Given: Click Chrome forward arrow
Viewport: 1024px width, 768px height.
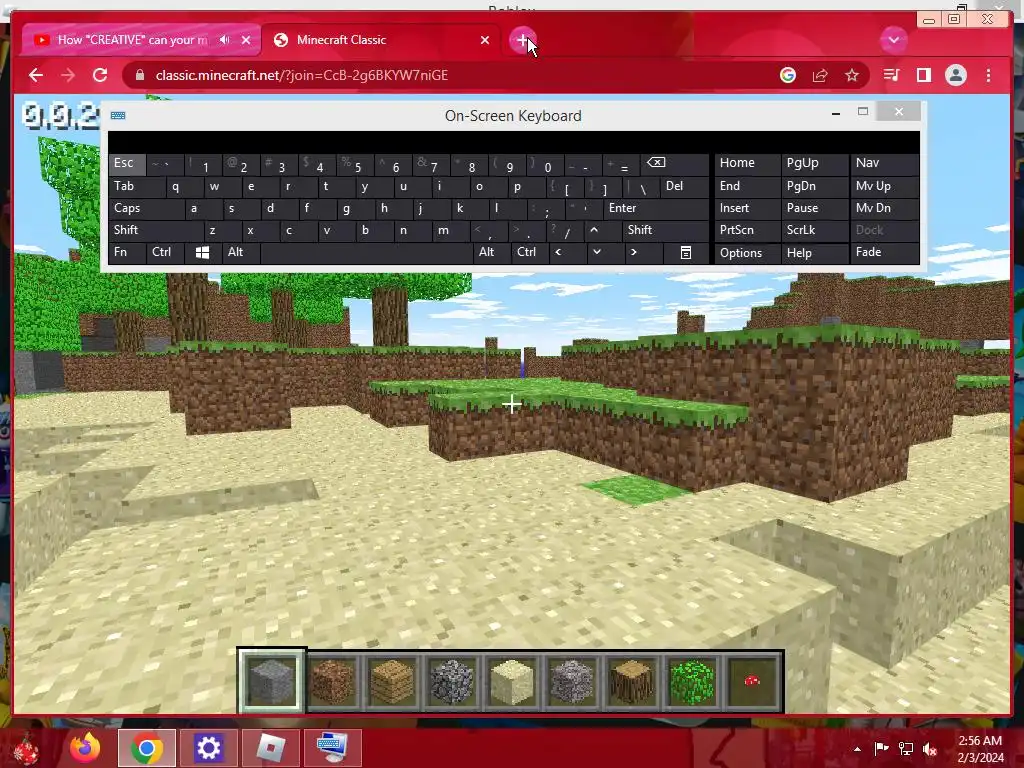Looking at the screenshot, I should pos(68,75).
